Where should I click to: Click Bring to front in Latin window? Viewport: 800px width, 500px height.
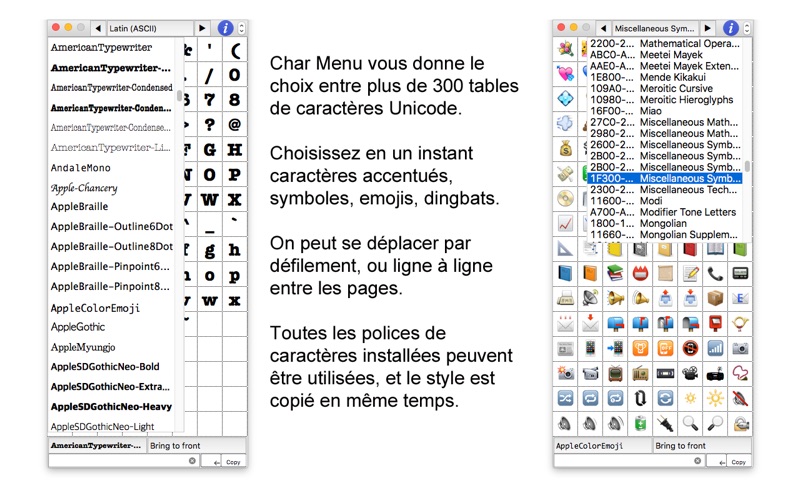pos(196,445)
